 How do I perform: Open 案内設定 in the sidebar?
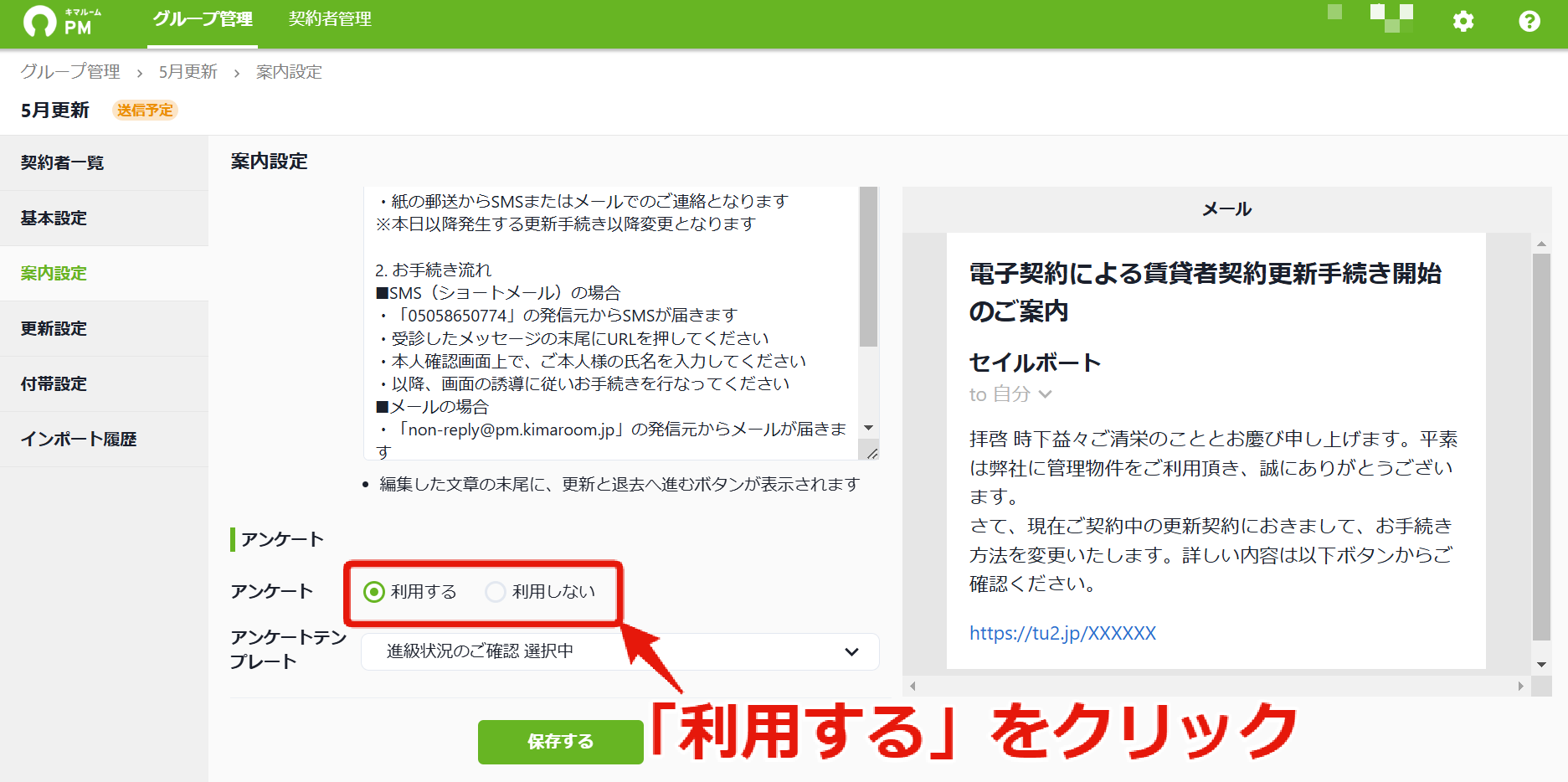(x=104, y=273)
